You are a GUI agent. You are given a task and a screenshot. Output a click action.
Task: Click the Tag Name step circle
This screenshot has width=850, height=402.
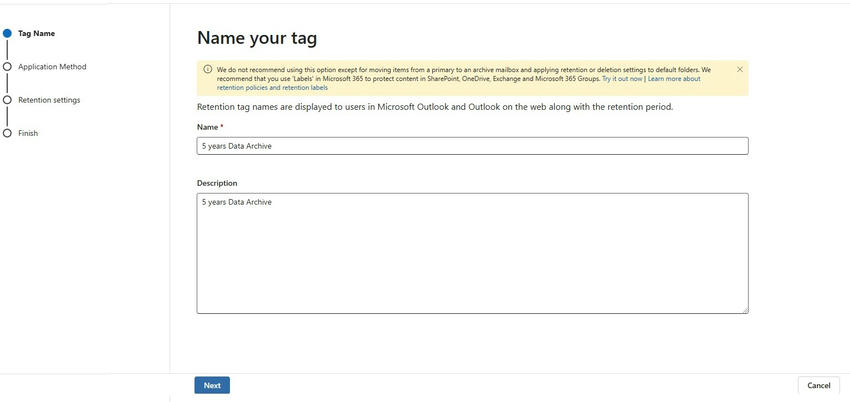pos(8,33)
